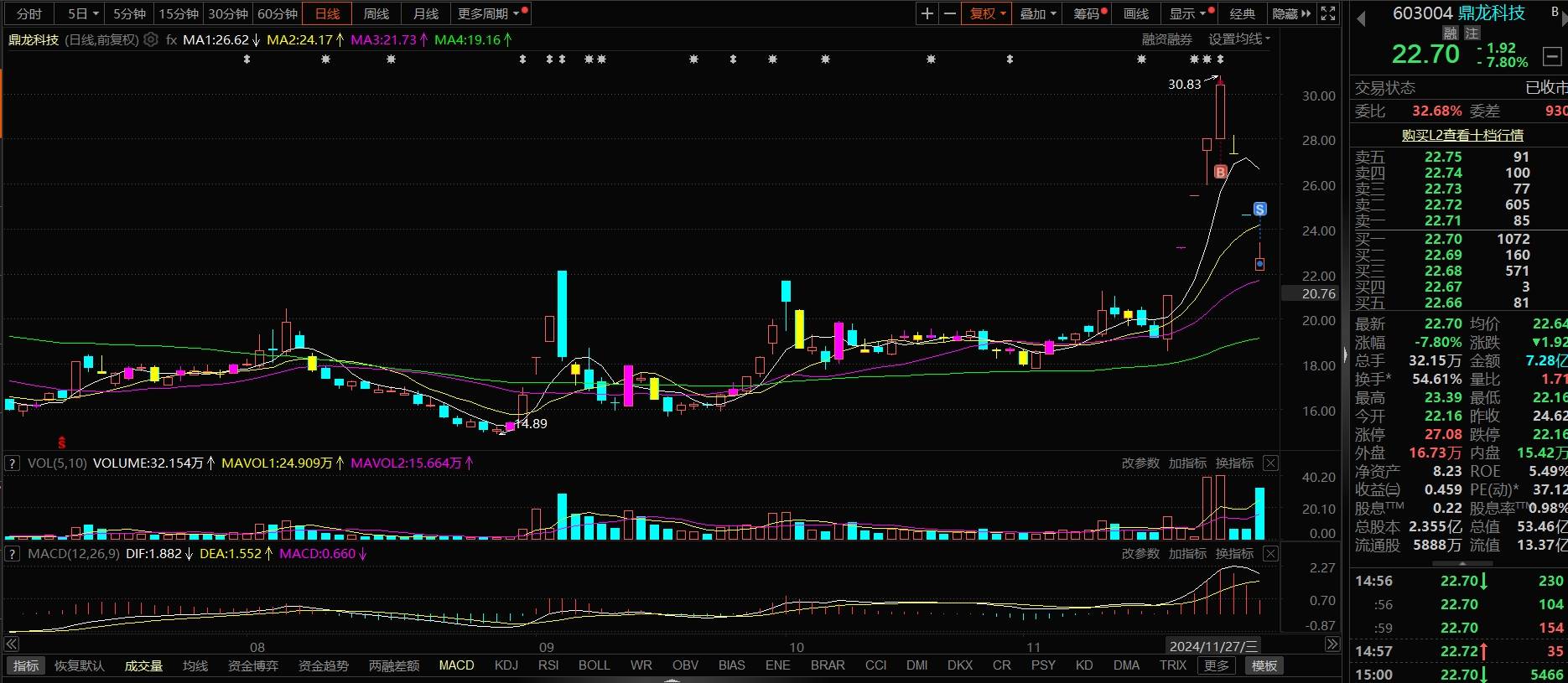Switch to 月线 monthly tab

(x=426, y=13)
